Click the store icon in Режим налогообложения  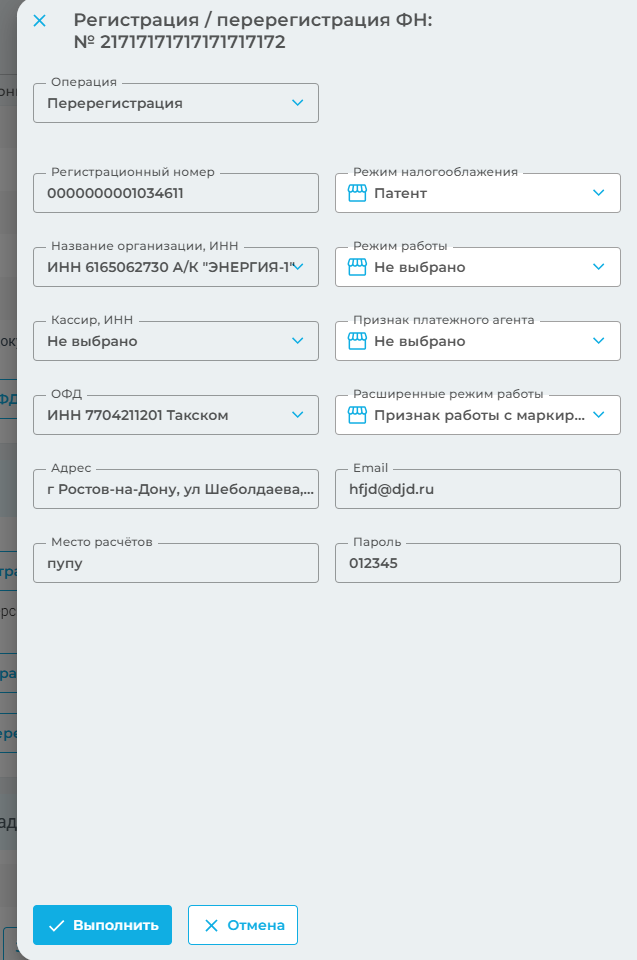point(358,193)
